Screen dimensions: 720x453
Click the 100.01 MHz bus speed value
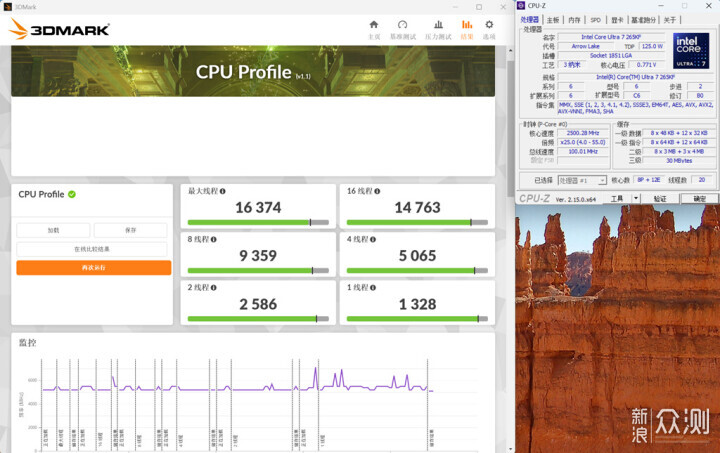click(x=583, y=151)
